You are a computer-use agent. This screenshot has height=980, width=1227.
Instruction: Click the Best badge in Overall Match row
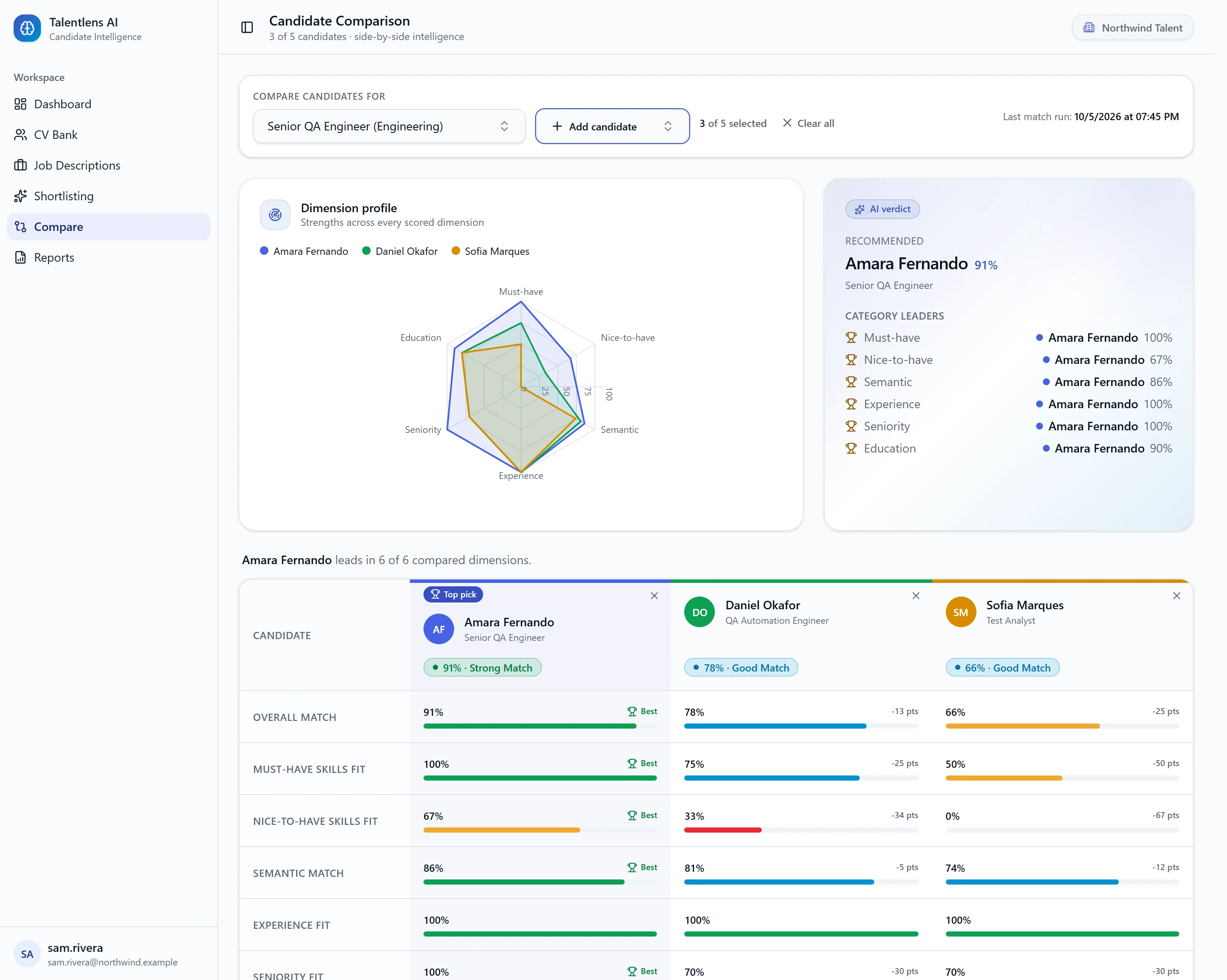pyautogui.click(x=642, y=712)
